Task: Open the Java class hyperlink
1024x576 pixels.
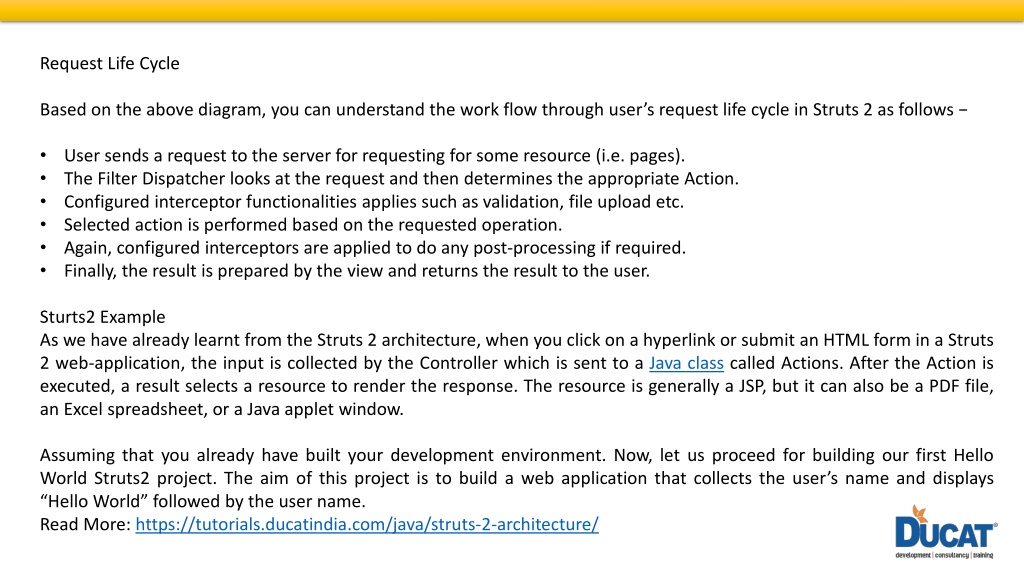Action: pos(686,363)
